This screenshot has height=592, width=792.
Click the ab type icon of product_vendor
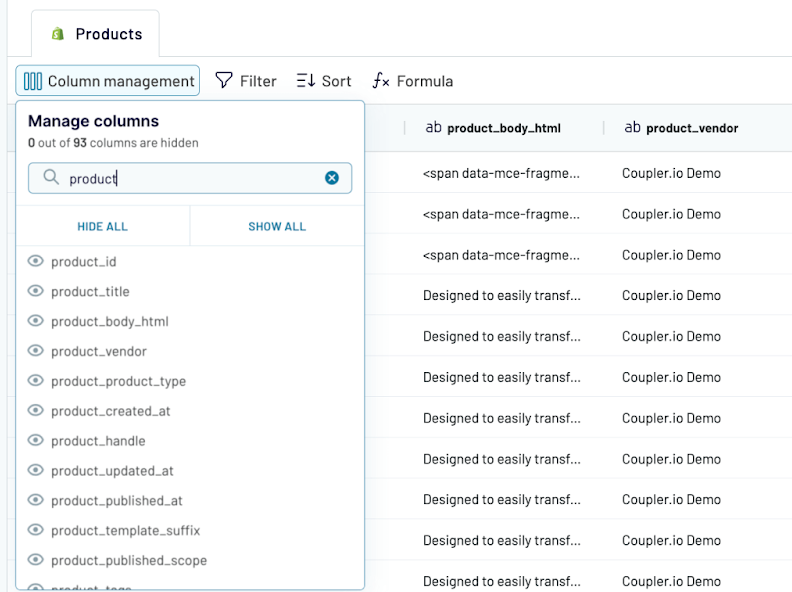coord(632,127)
